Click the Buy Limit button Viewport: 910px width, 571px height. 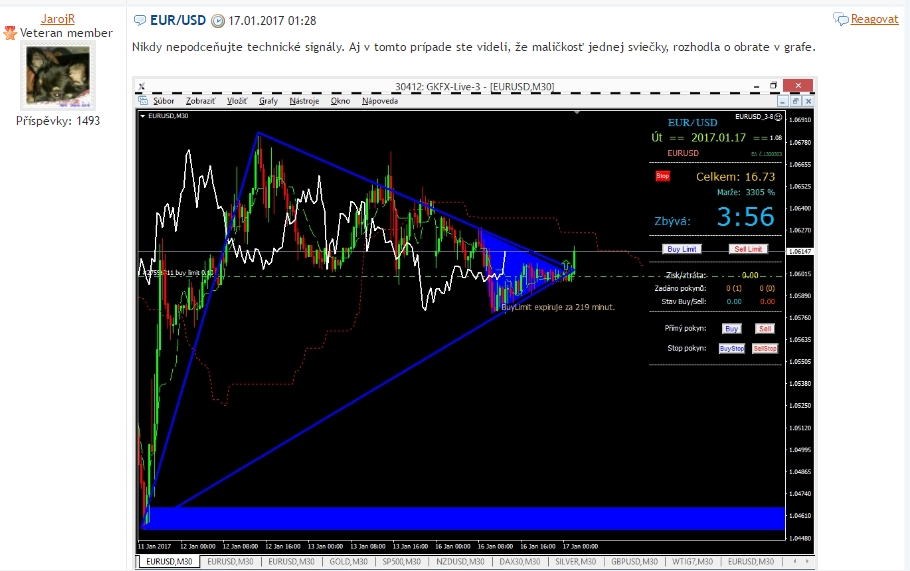pyautogui.click(x=681, y=249)
